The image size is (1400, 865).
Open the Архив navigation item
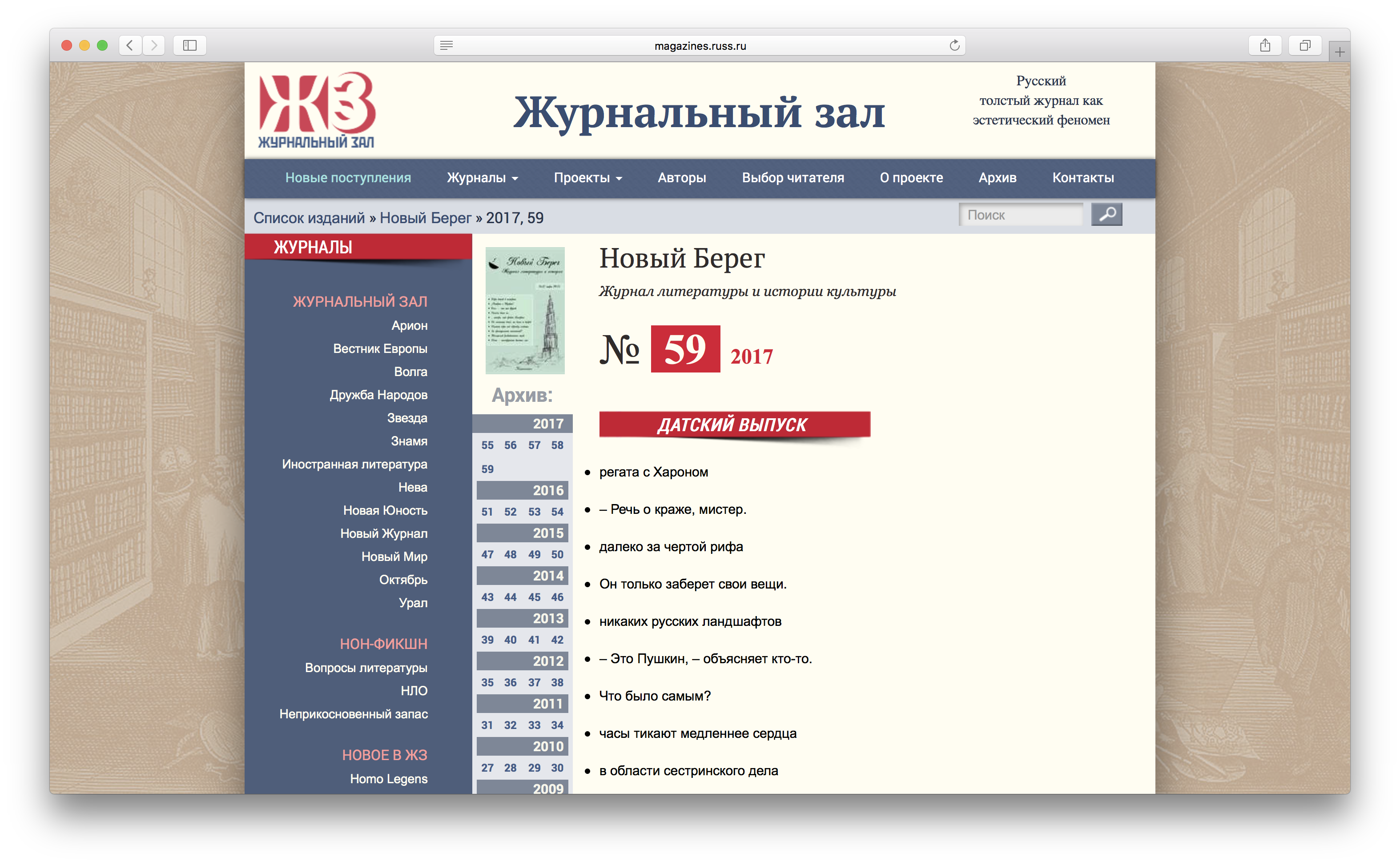[997, 178]
